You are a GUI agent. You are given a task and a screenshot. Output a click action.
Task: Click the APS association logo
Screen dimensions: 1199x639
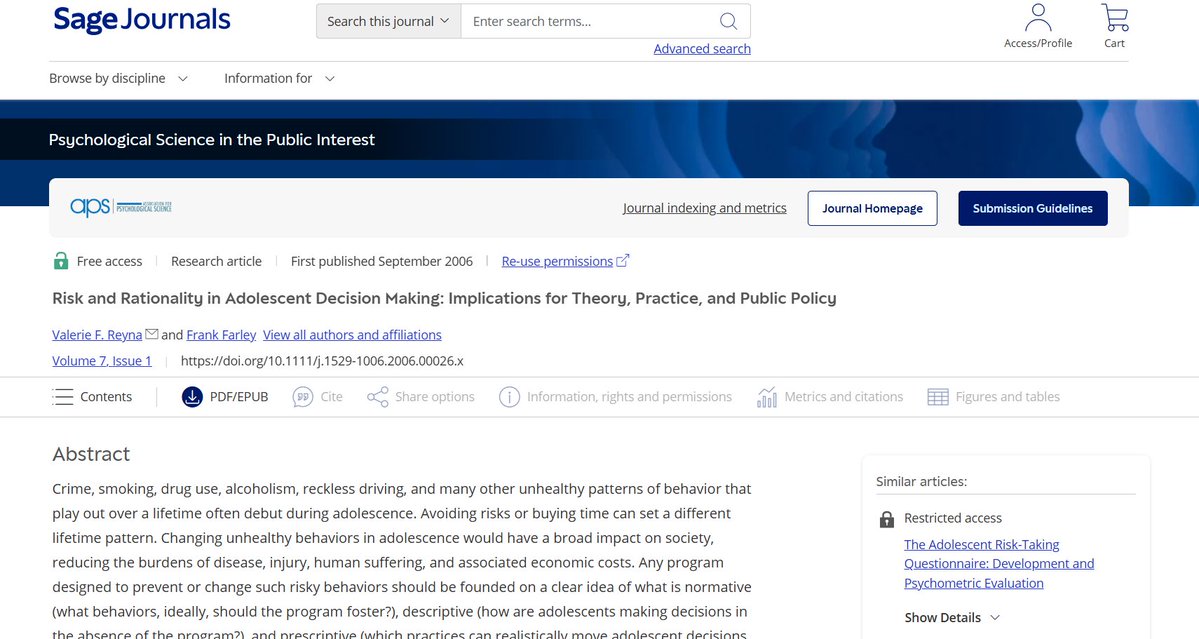(x=121, y=207)
